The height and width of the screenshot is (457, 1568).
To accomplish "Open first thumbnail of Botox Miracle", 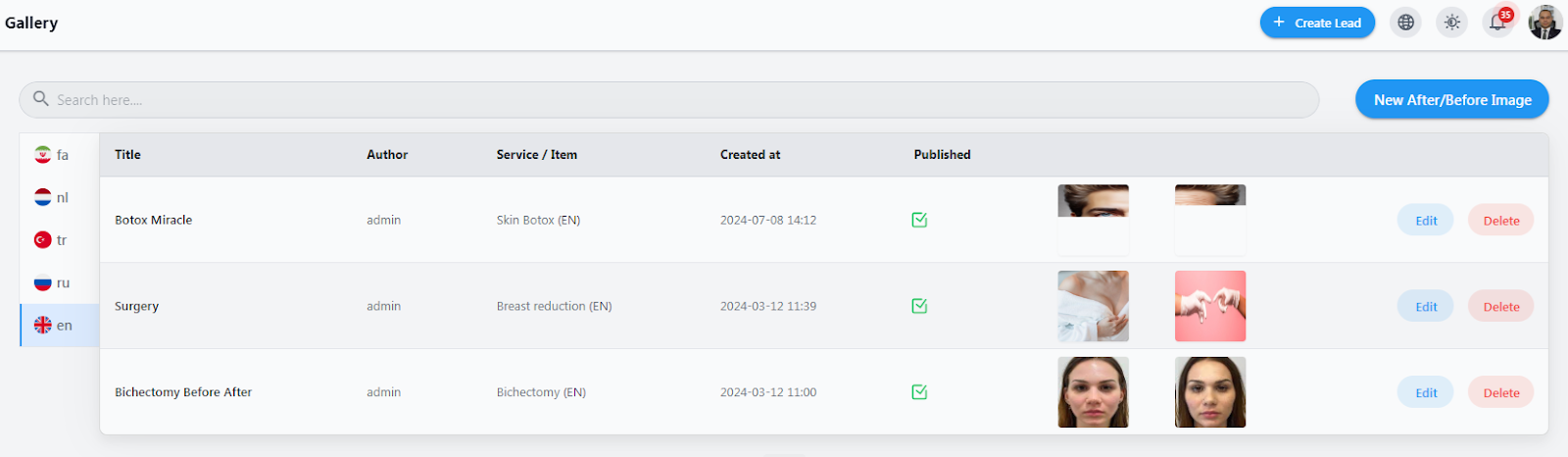I will click(x=1094, y=220).
